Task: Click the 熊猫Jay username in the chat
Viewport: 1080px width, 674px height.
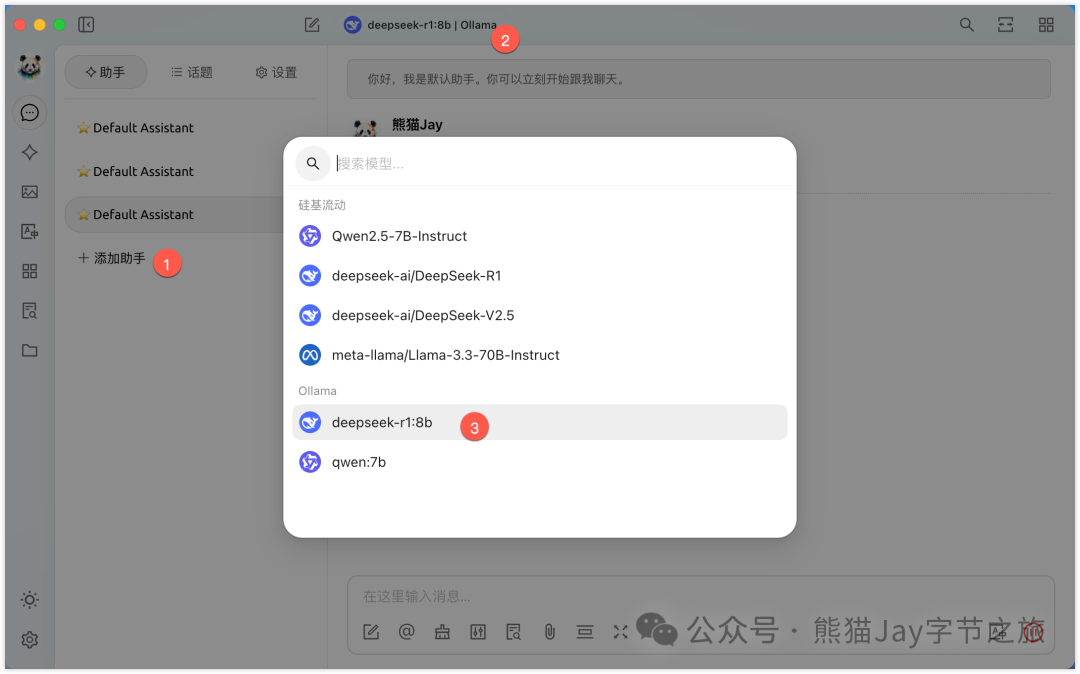Action: (x=417, y=125)
